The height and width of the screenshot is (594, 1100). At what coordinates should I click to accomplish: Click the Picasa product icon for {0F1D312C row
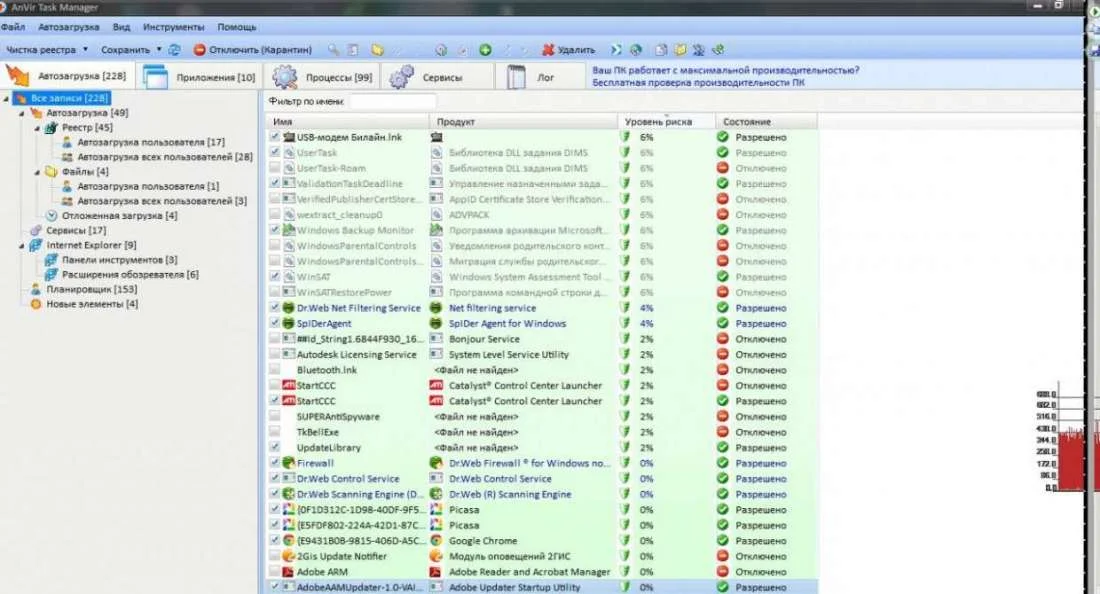tap(436, 510)
